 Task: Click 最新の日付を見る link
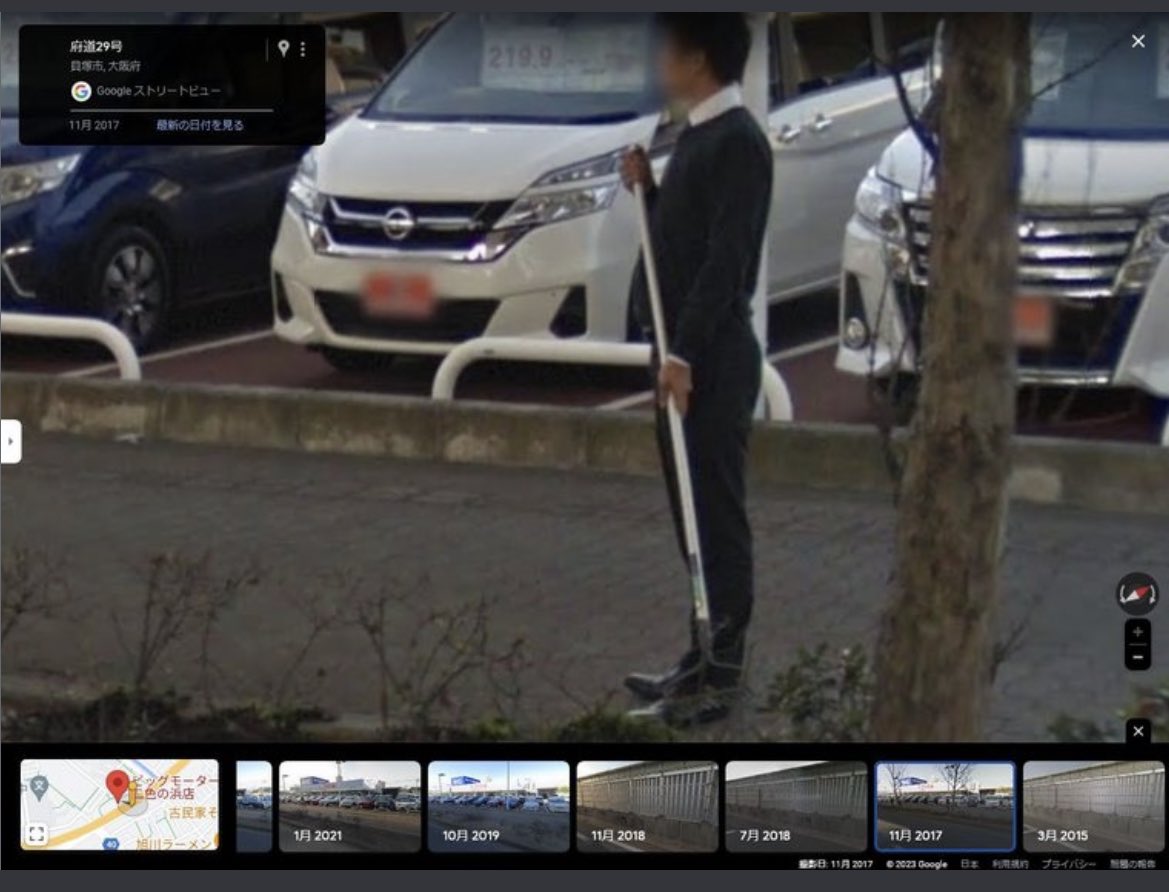click(x=200, y=125)
